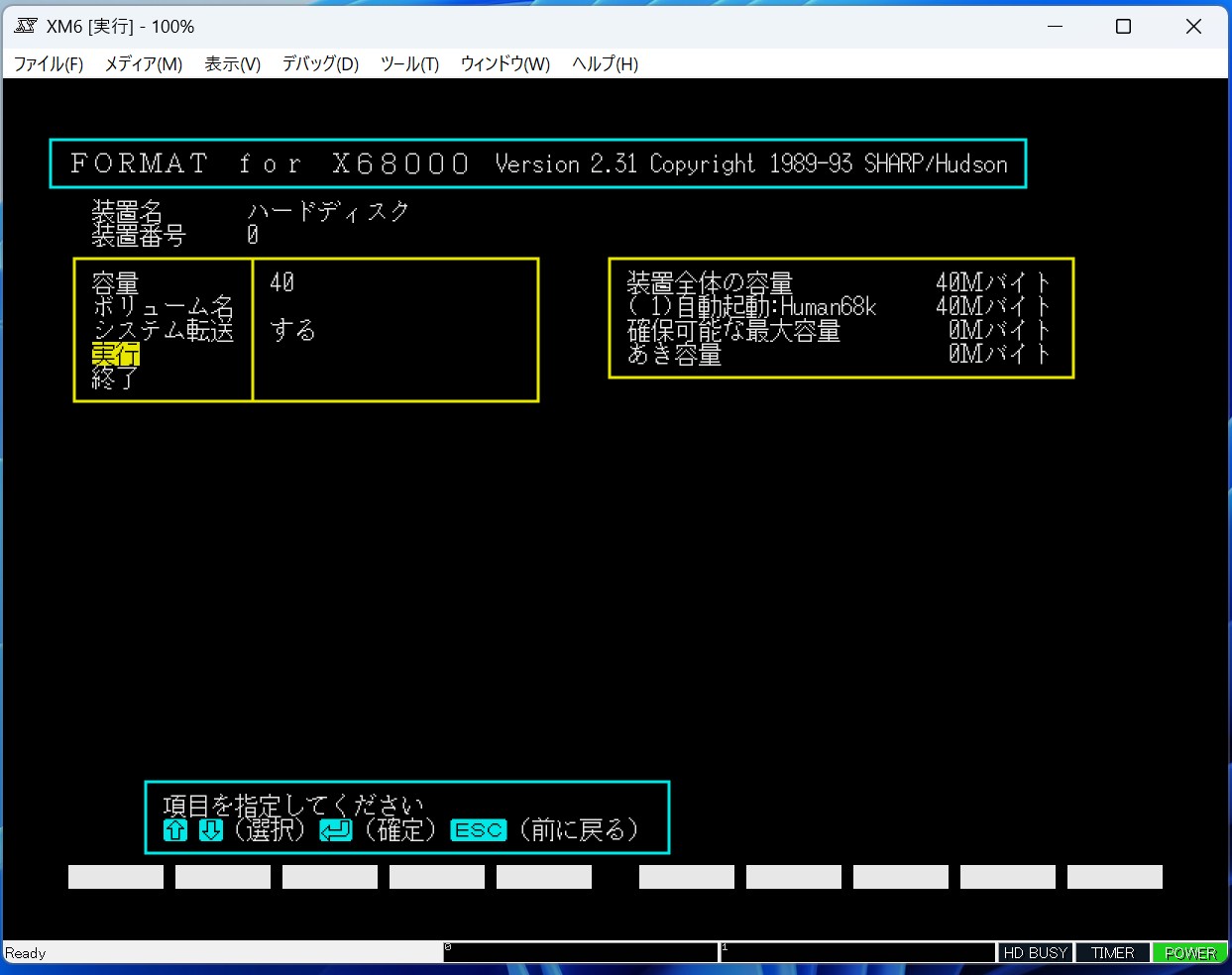
Task: Maximize the XM6 window
Action: click(1123, 27)
